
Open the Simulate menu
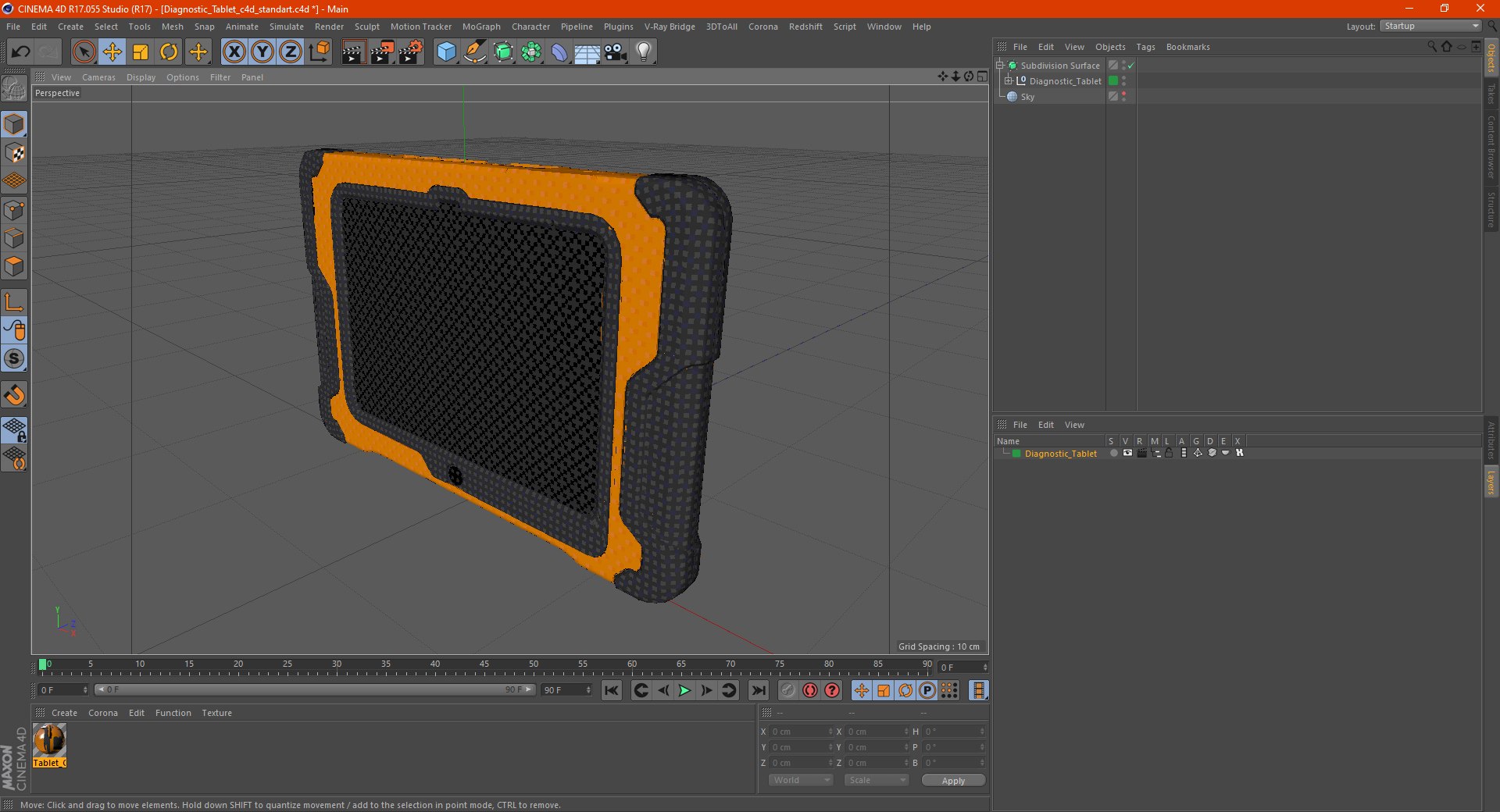(x=287, y=27)
